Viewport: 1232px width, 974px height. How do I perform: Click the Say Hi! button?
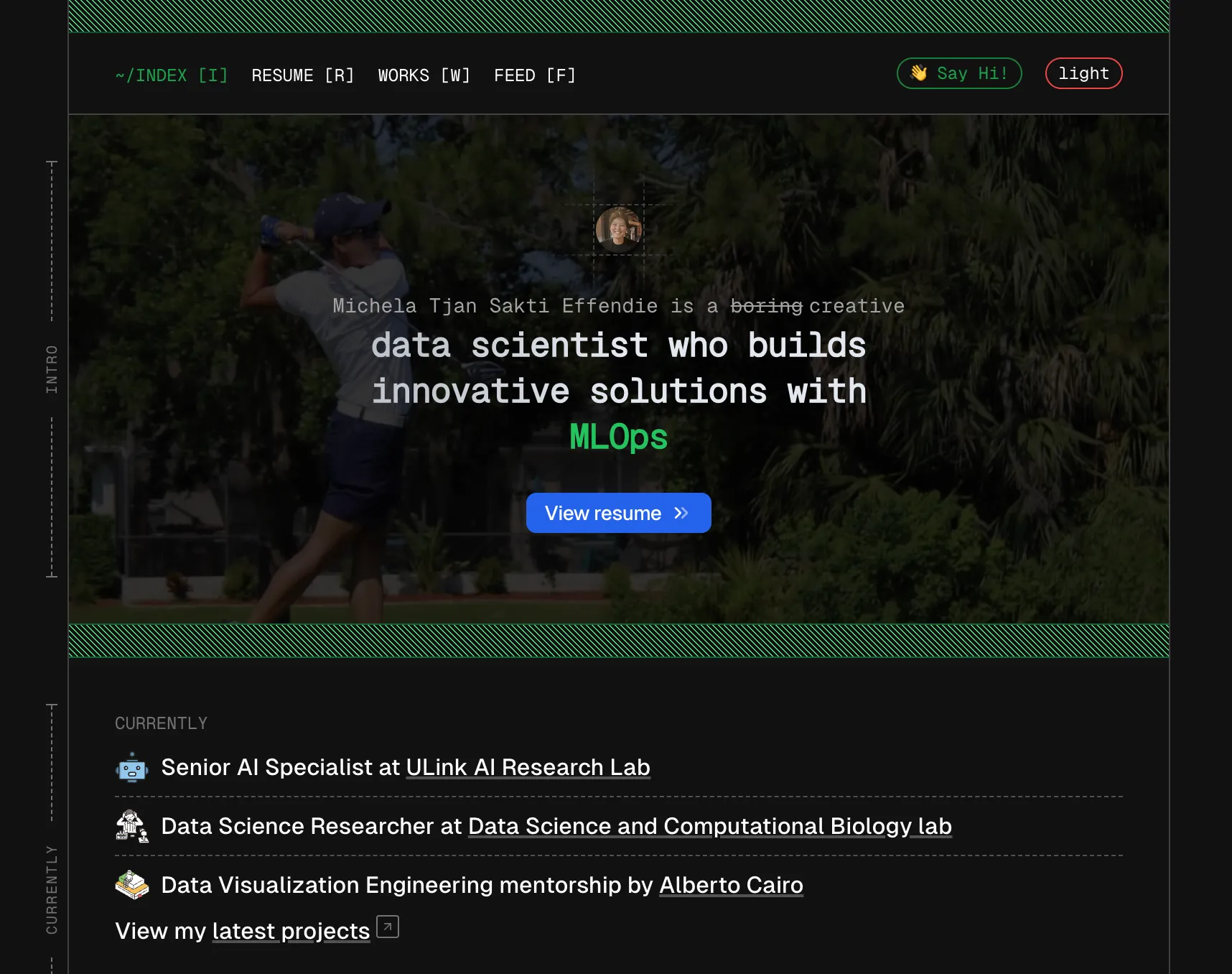point(958,73)
